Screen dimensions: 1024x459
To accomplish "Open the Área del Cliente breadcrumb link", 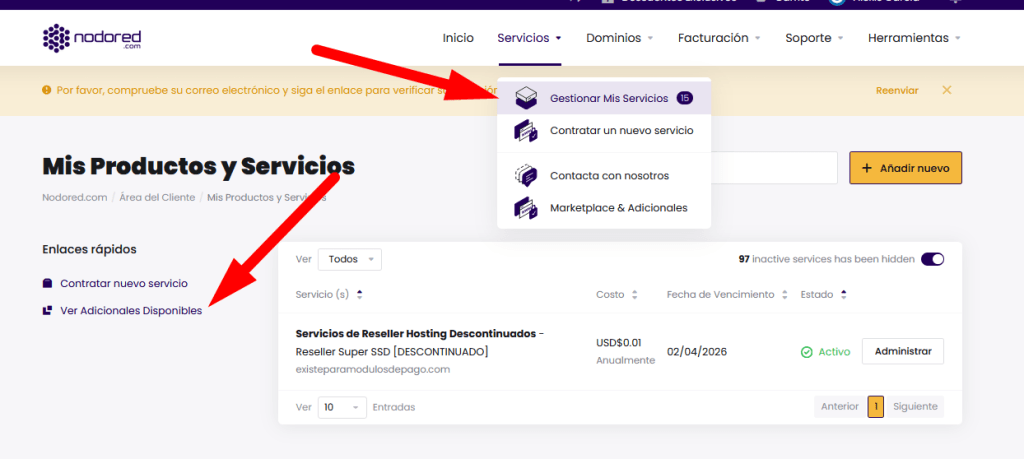I will click(x=157, y=197).
